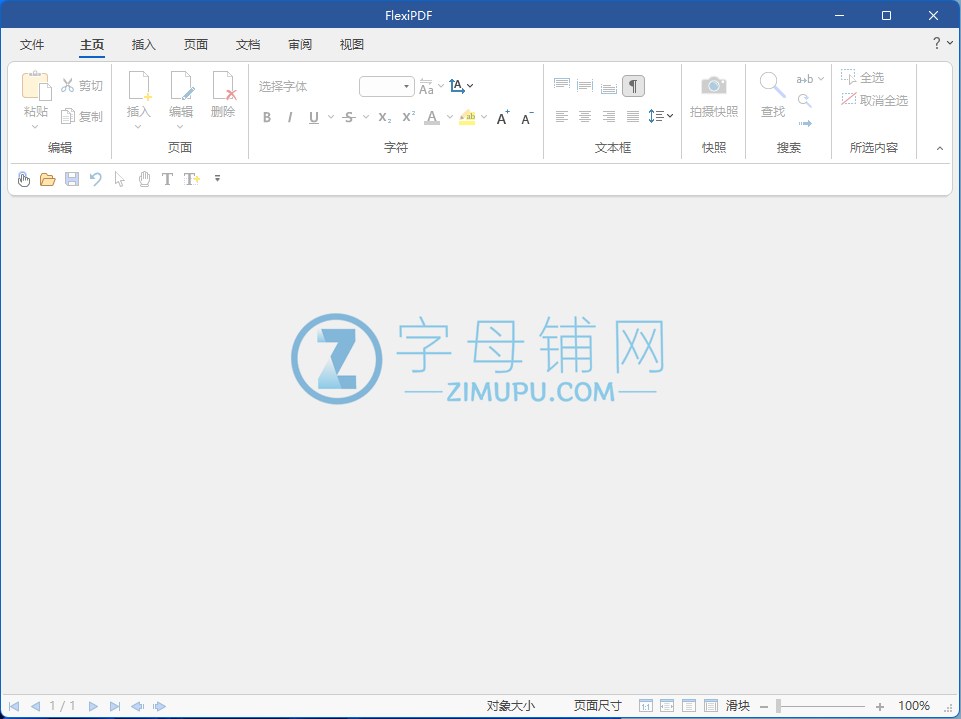Click the zoom out minus button
The height and width of the screenshot is (719, 961).
tap(764, 707)
